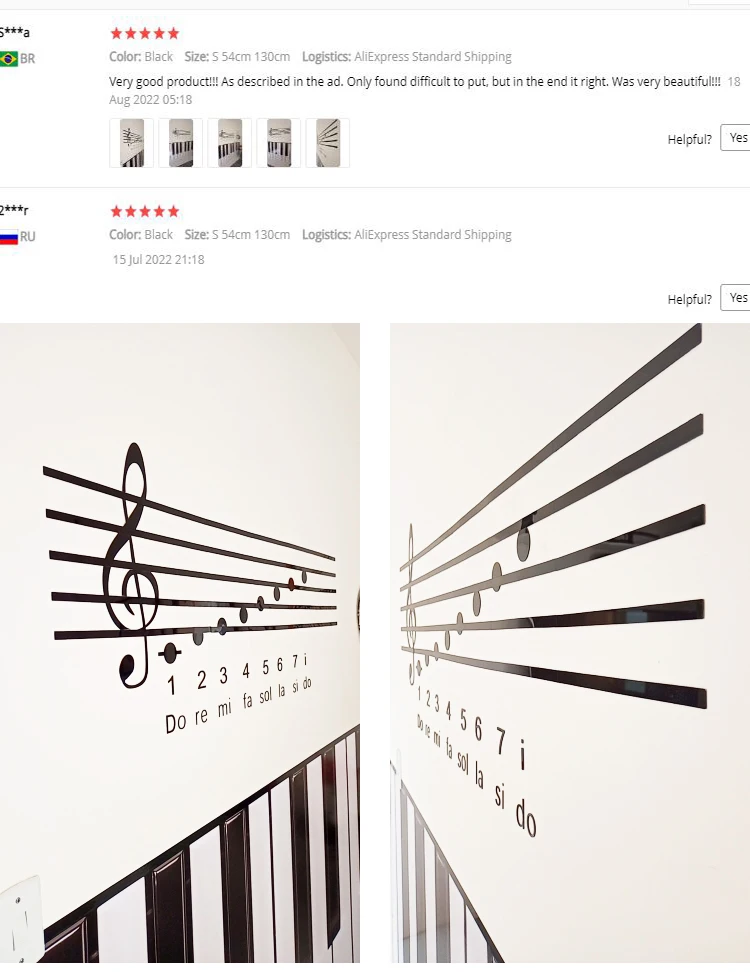Click first review's AliExpress Standard Shipping text
This screenshot has height=972, width=750.
(x=433, y=57)
